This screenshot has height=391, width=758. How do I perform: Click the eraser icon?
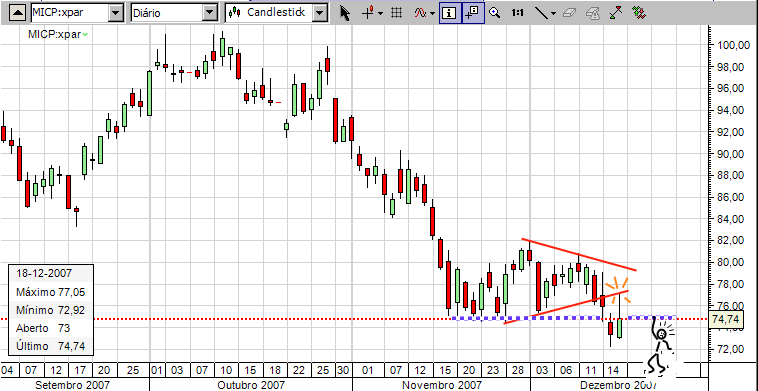click(x=568, y=13)
